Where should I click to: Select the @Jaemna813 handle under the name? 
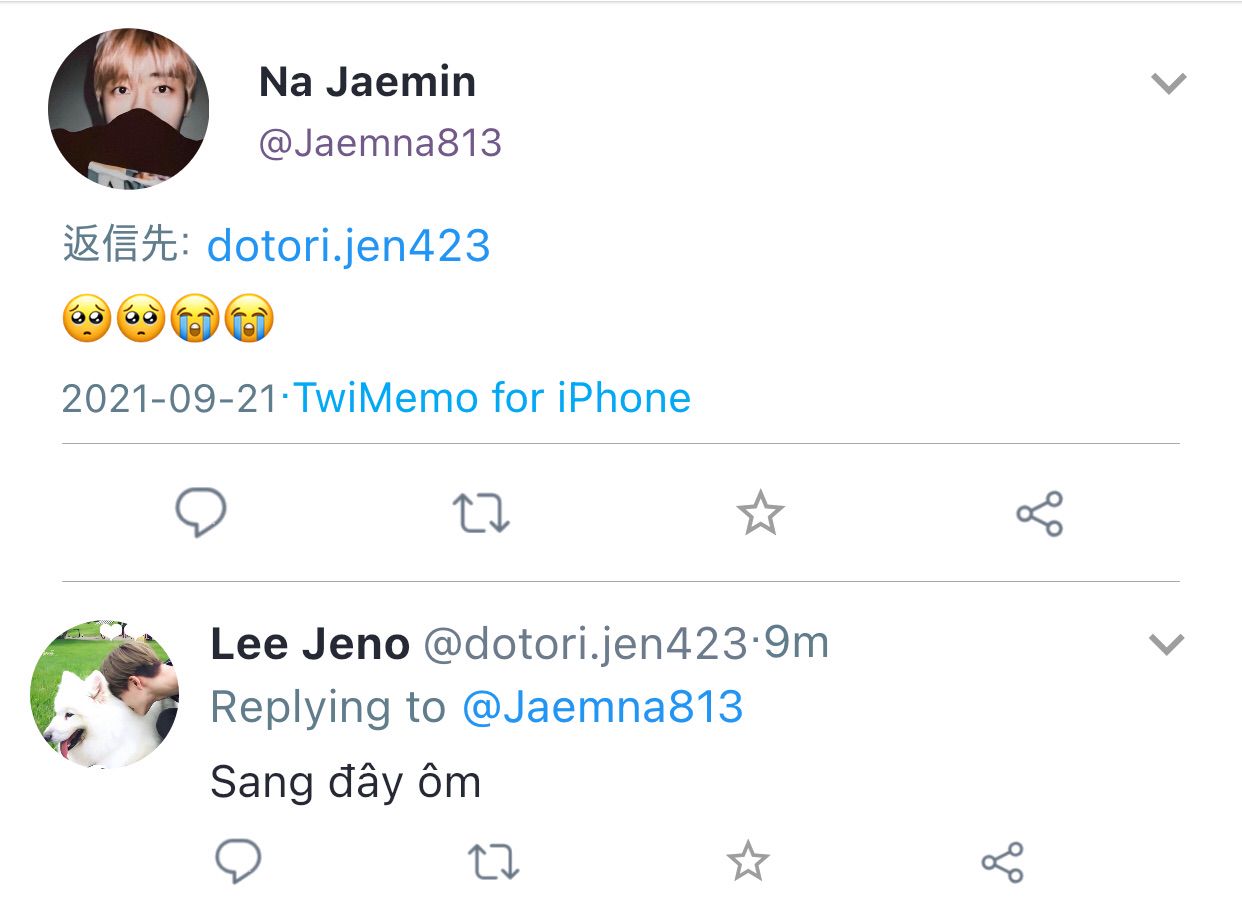pos(380,144)
